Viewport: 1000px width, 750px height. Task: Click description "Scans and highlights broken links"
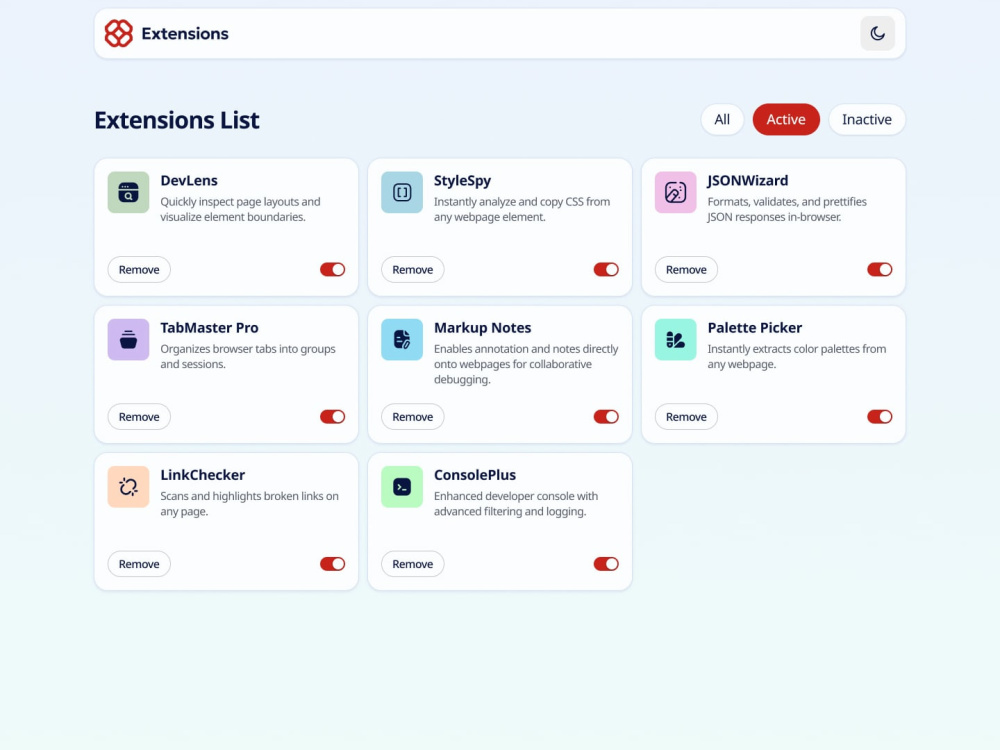(x=249, y=504)
